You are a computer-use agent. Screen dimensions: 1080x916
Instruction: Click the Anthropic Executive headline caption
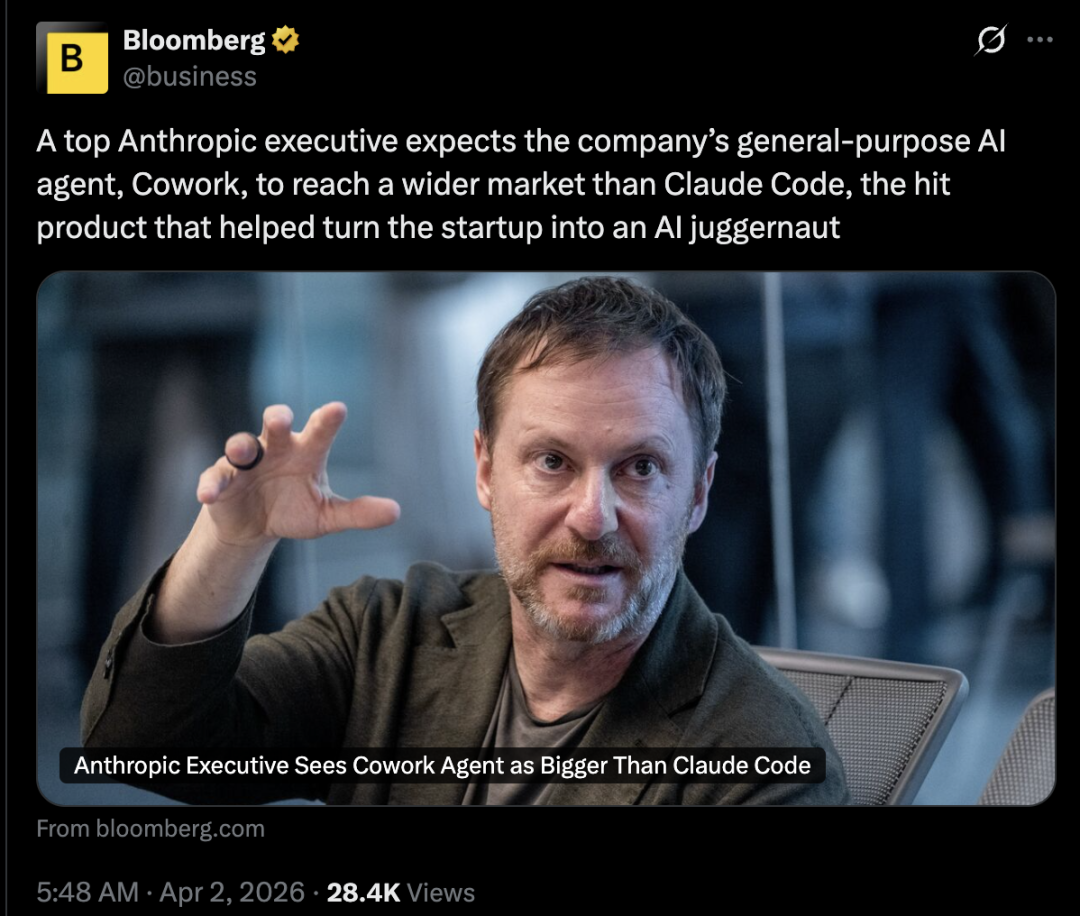[442, 766]
